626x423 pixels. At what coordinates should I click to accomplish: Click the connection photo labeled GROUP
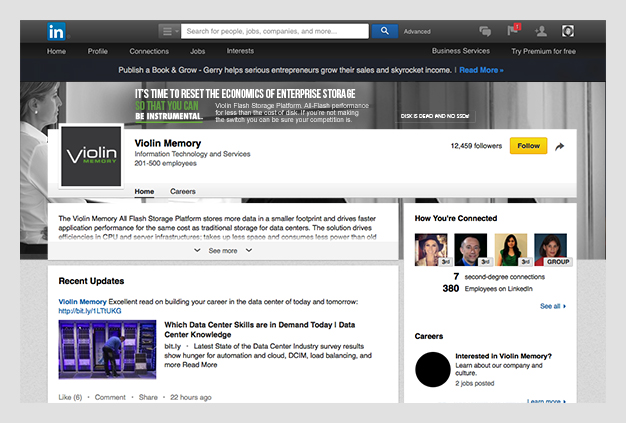point(551,250)
